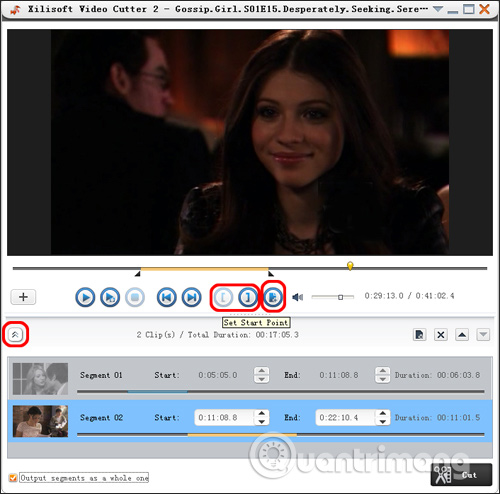Mute the volume speaker icon
The height and width of the screenshot is (494, 500).
297,297
